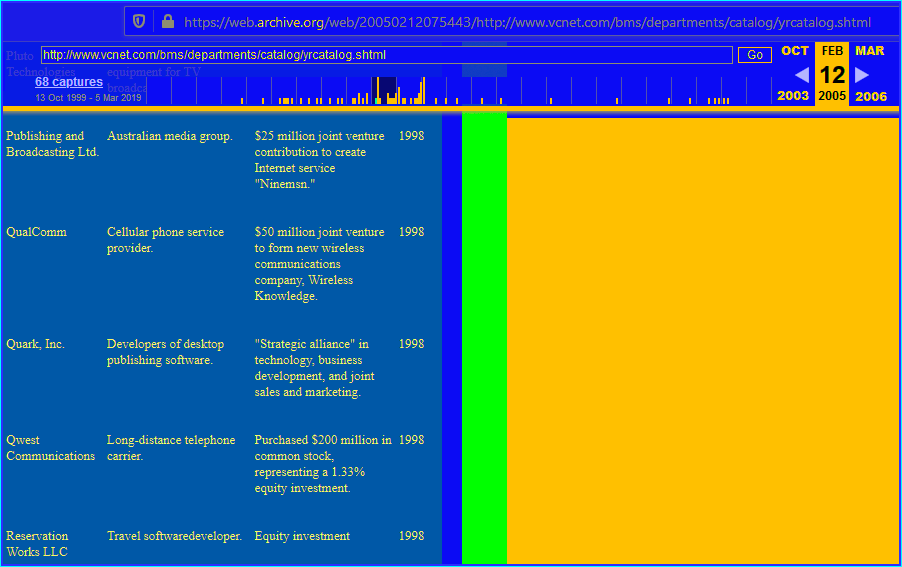
Task: Go to previous capture arrow
Action: coord(802,75)
